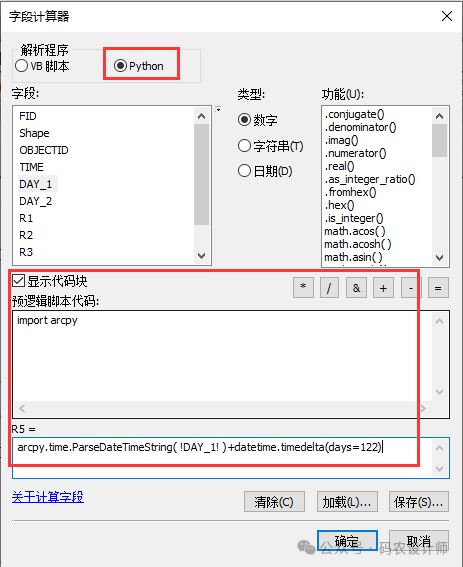The width and height of the screenshot is (463, 567).
Task: Click the functions list scroll-down arrow
Action: (439, 258)
